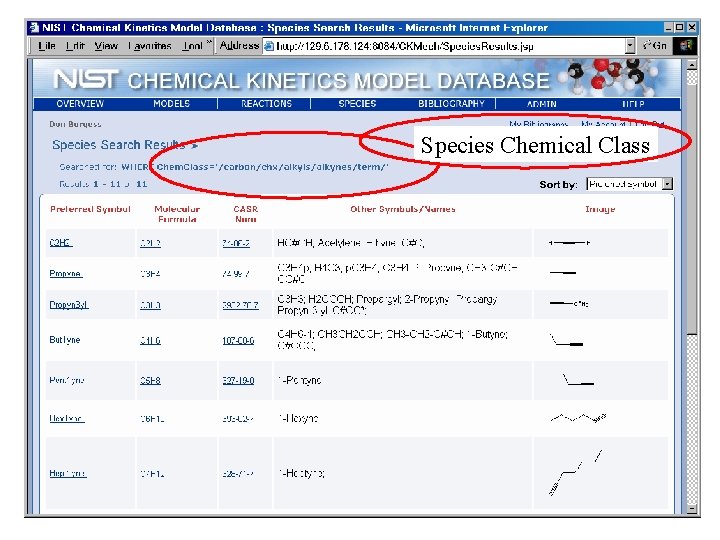
Task: Click the Propyn3yl row CAS number link
Action: pyautogui.click(x=240, y=305)
